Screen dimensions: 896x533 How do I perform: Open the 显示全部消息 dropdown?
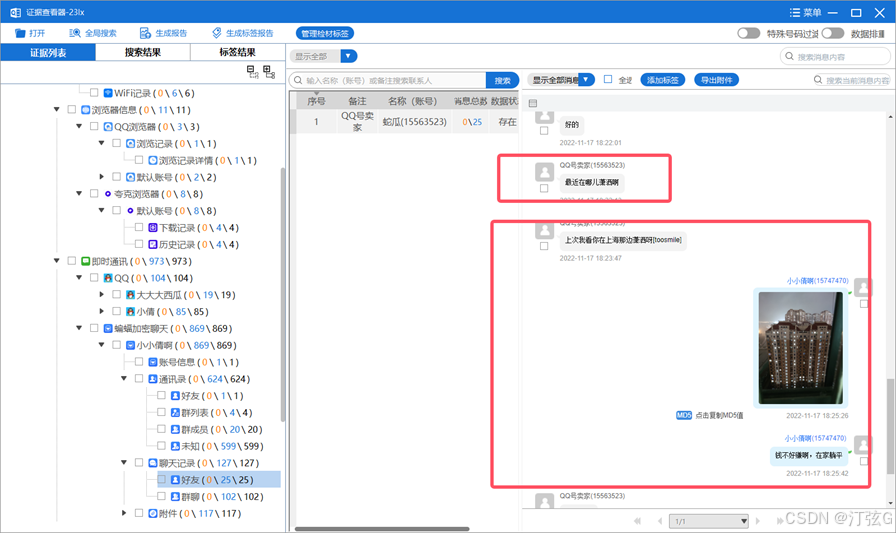pyautogui.click(x=586, y=79)
